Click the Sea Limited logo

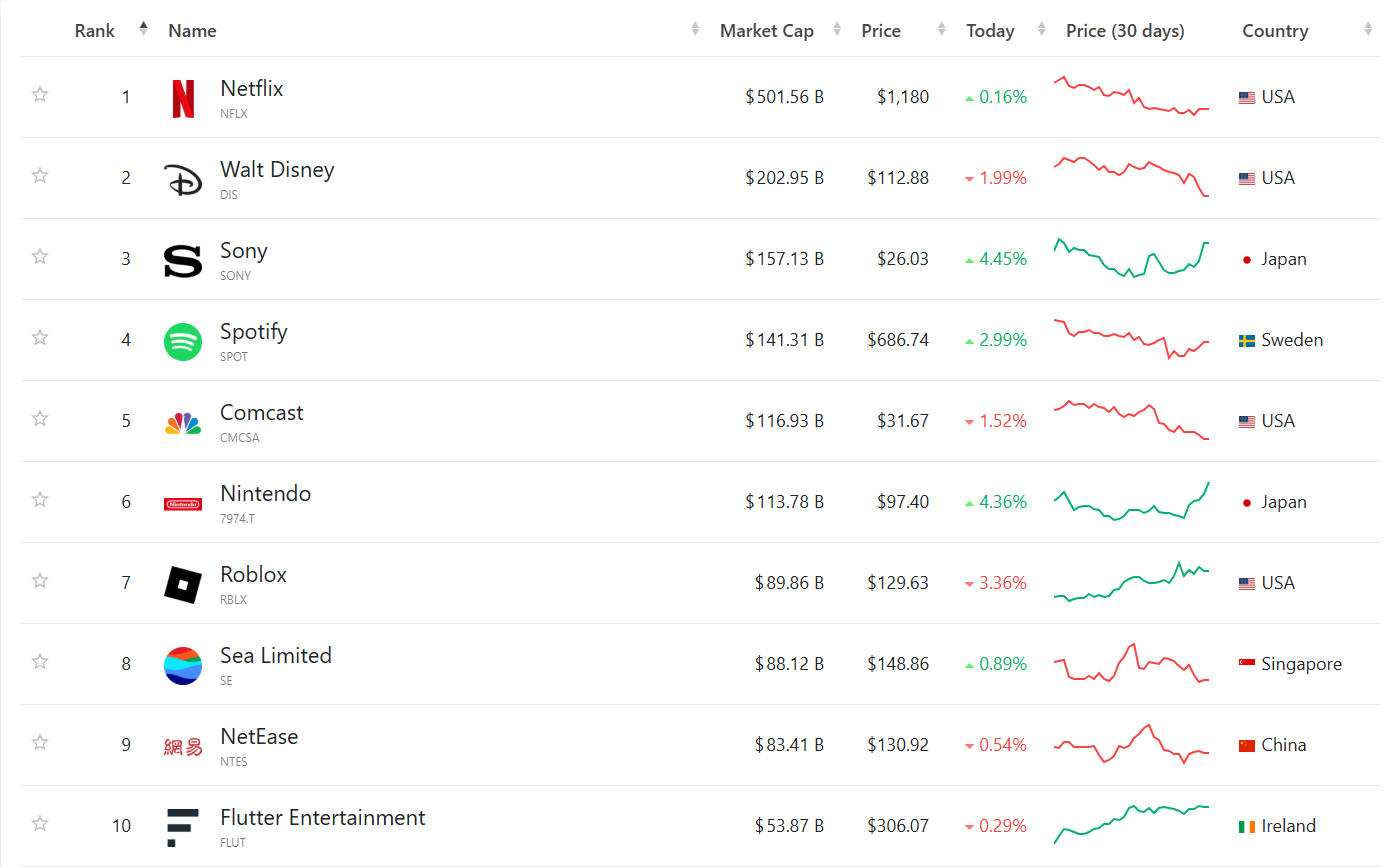tap(183, 666)
